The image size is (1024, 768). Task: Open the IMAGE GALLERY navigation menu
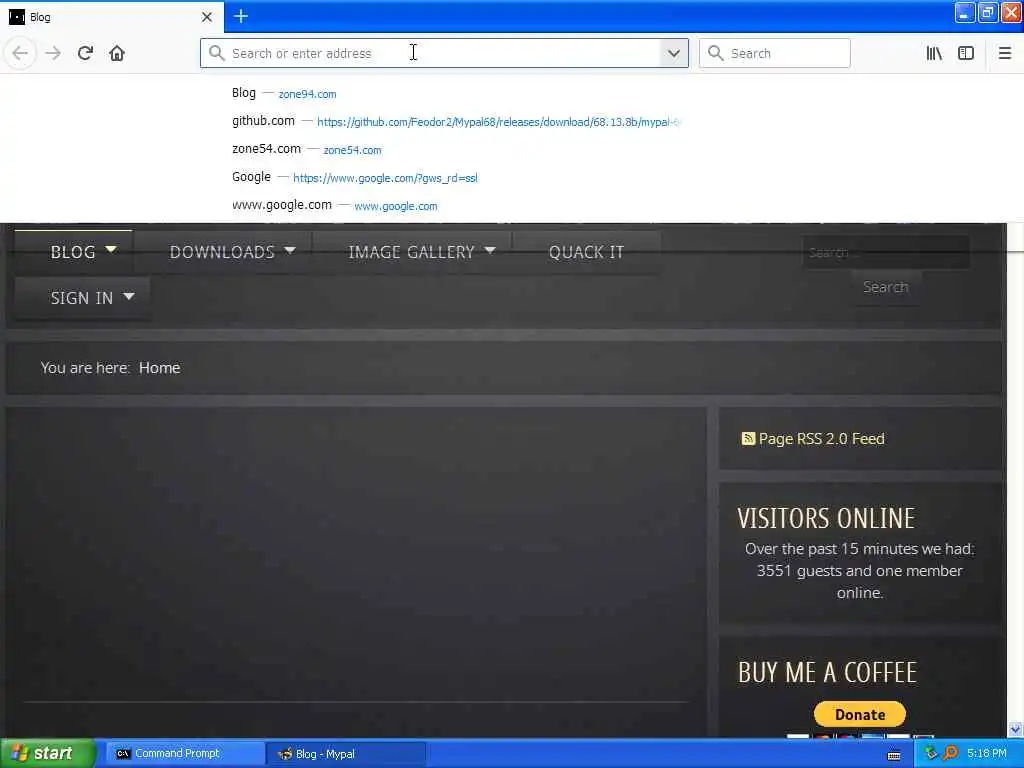[411, 251]
